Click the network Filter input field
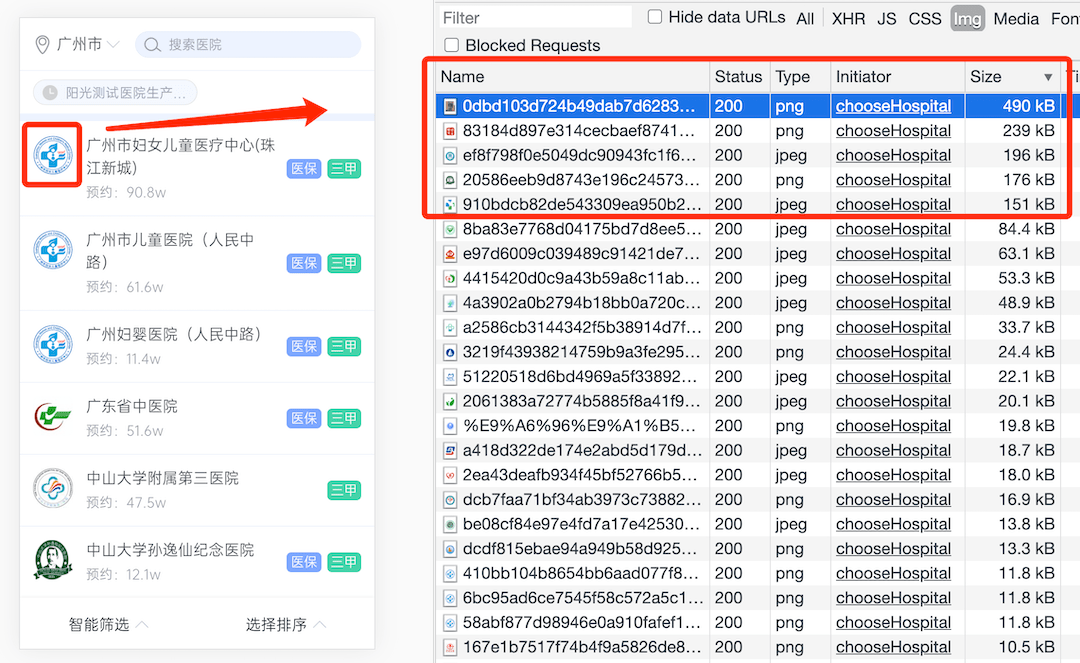 point(536,18)
